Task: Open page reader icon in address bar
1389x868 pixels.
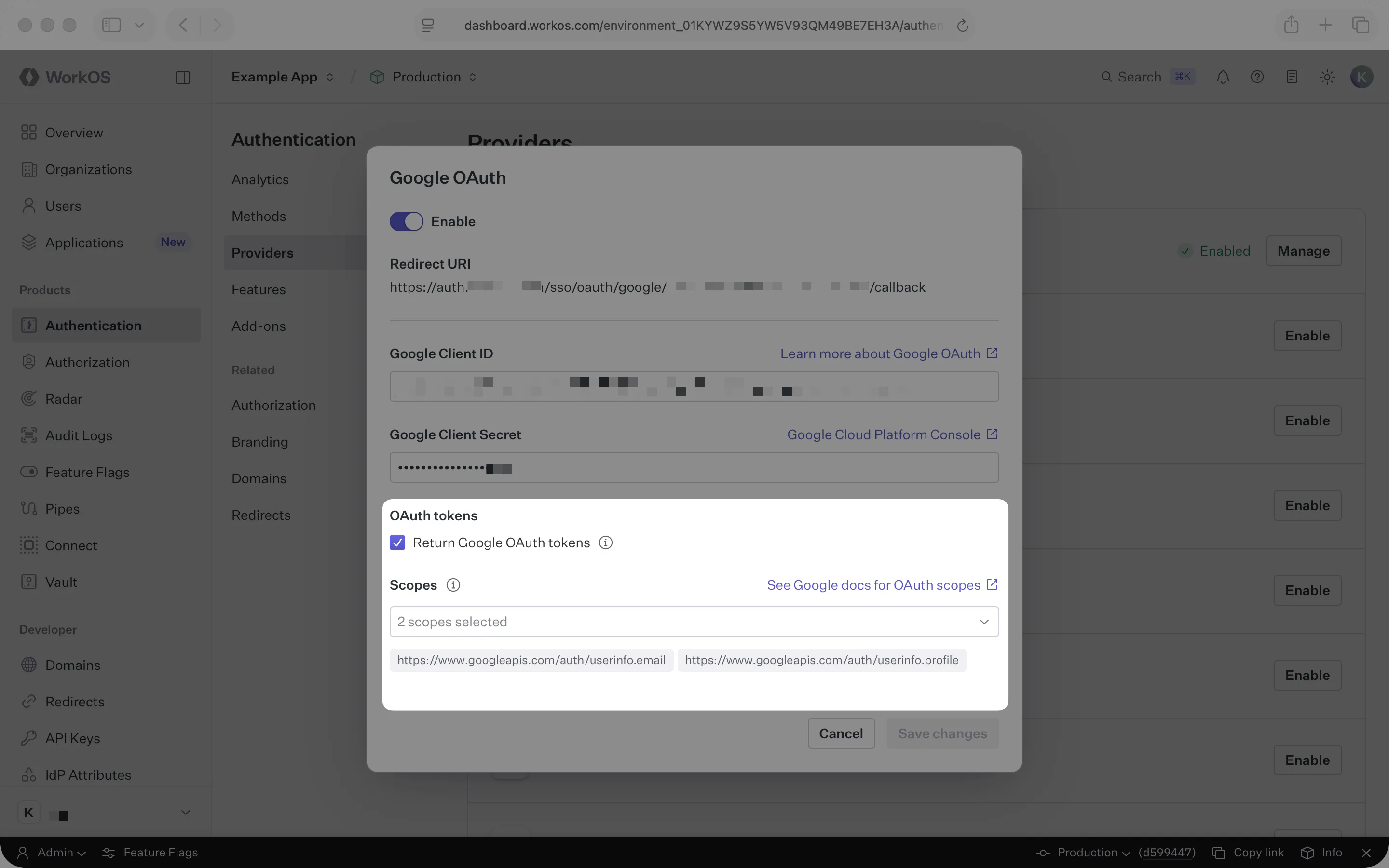Action: point(428,25)
